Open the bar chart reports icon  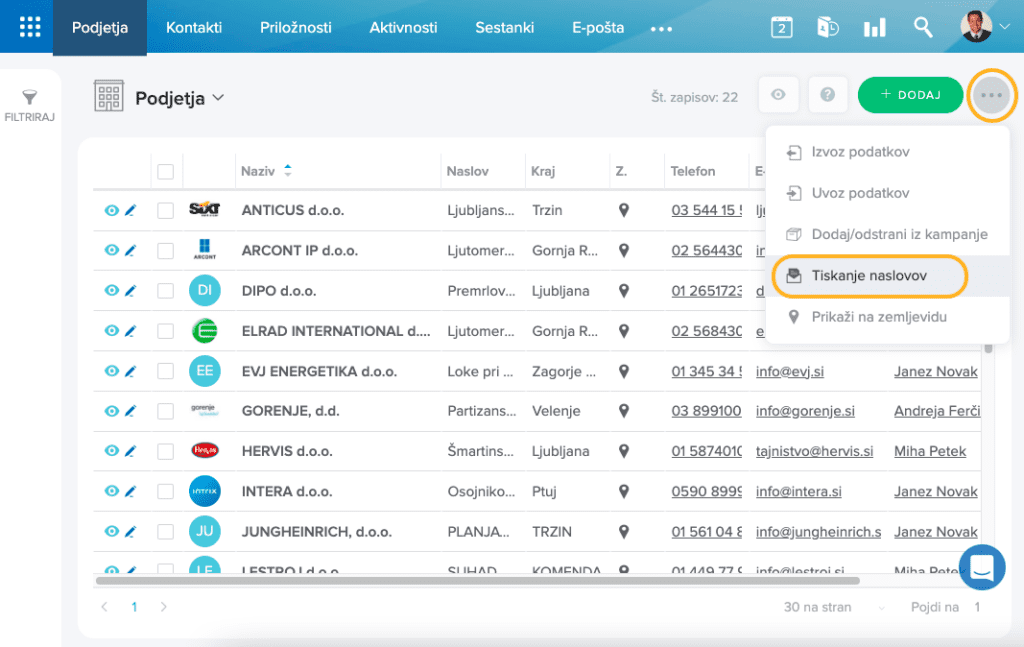[875, 27]
